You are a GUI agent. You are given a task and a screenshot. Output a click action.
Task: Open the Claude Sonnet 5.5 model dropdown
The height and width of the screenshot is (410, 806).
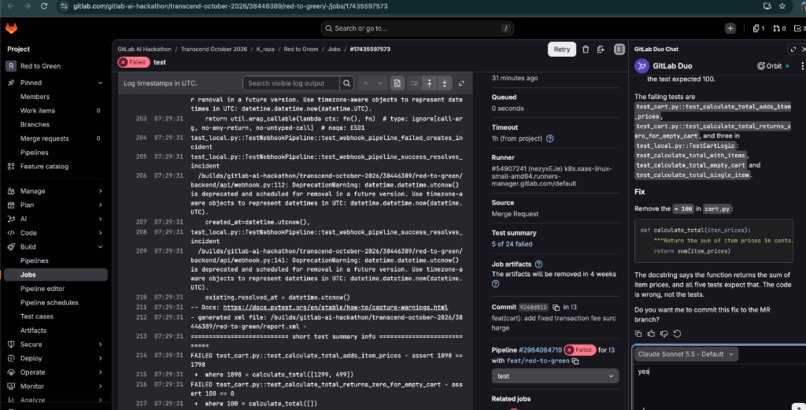(x=686, y=354)
